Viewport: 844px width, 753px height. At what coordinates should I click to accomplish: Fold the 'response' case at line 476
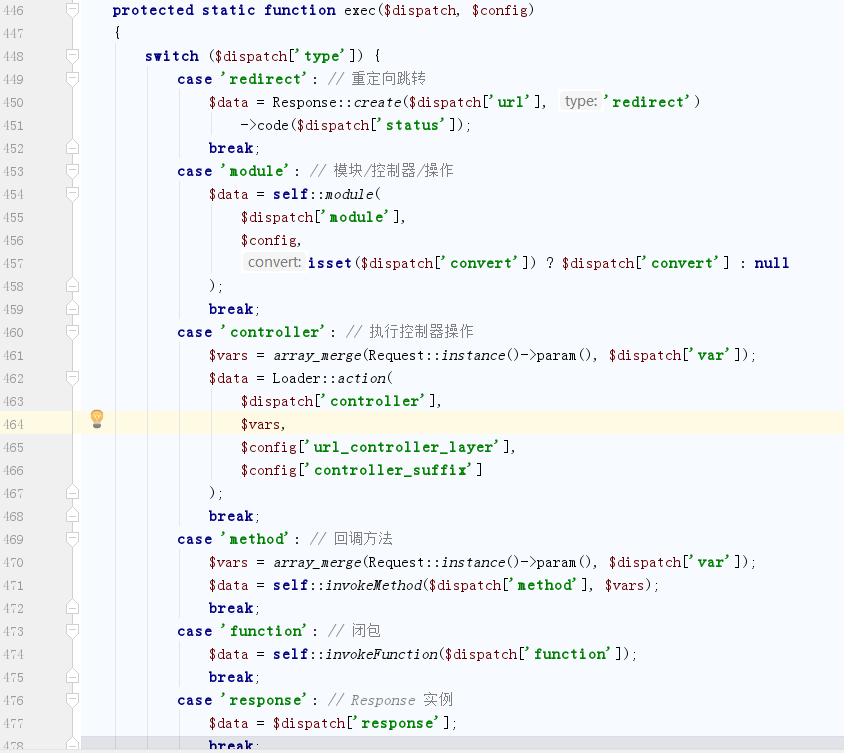pos(72,700)
